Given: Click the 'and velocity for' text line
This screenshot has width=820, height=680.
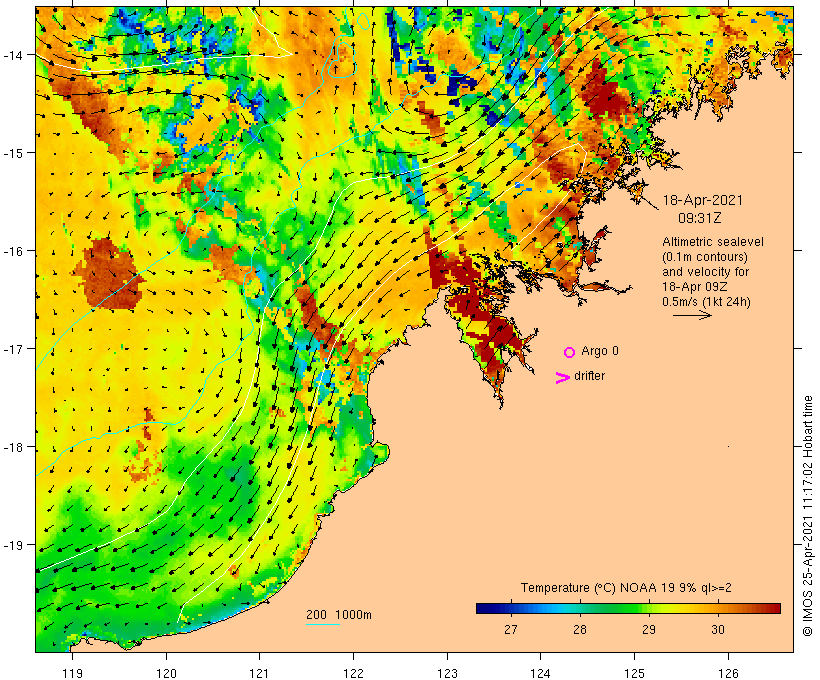Looking at the screenshot, I should click(x=705, y=271).
